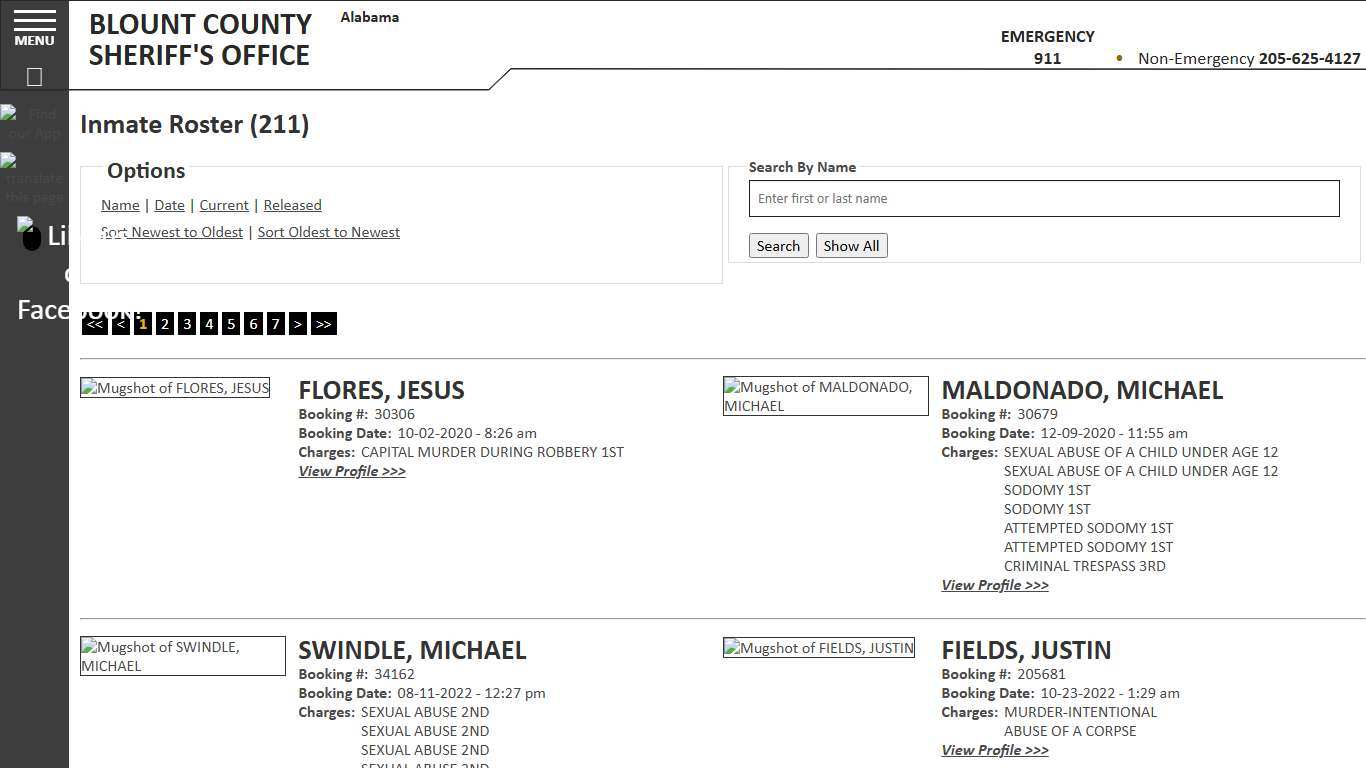Jump to first page using << control
This screenshot has width=1366, height=768.
(x=94, y=323)
